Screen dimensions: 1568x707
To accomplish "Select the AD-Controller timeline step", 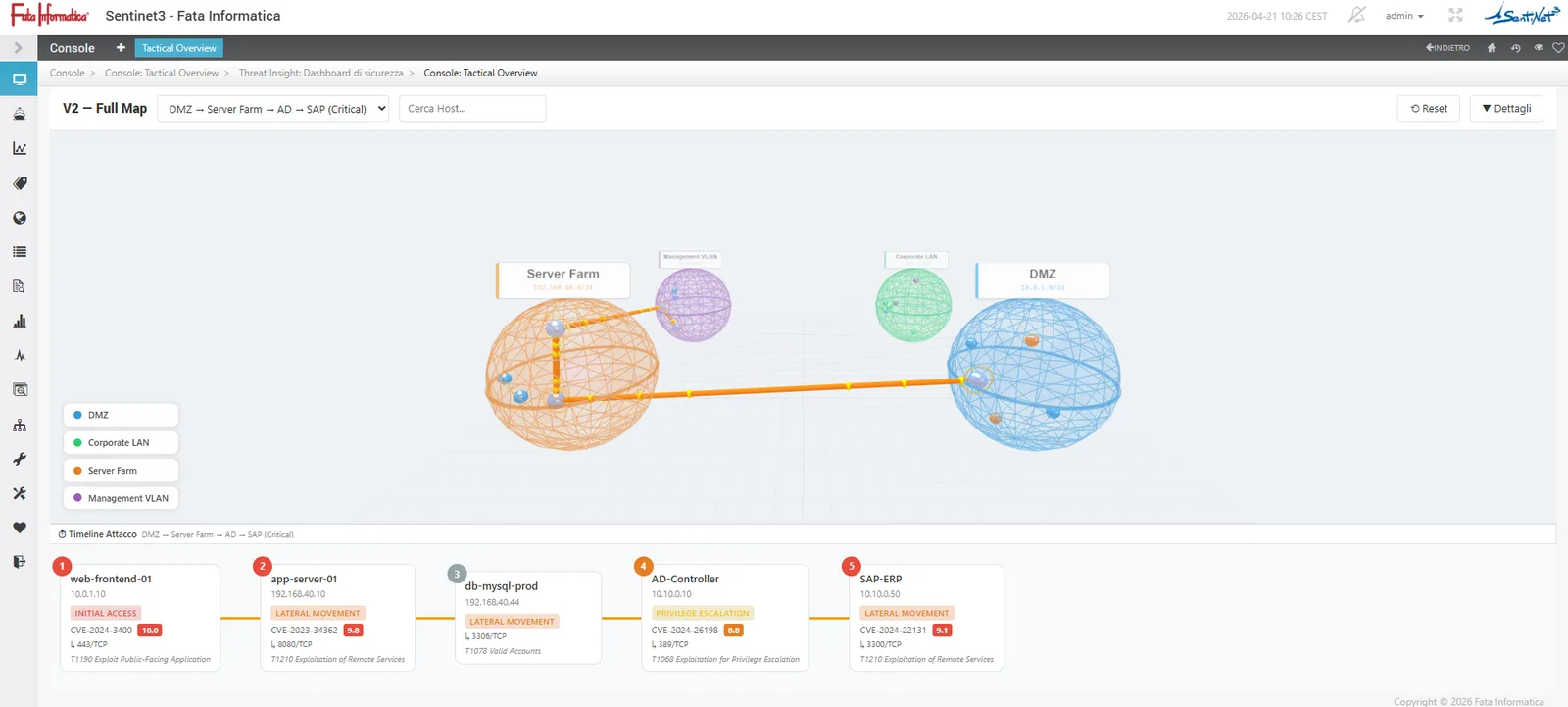I will tap(725, 618).
